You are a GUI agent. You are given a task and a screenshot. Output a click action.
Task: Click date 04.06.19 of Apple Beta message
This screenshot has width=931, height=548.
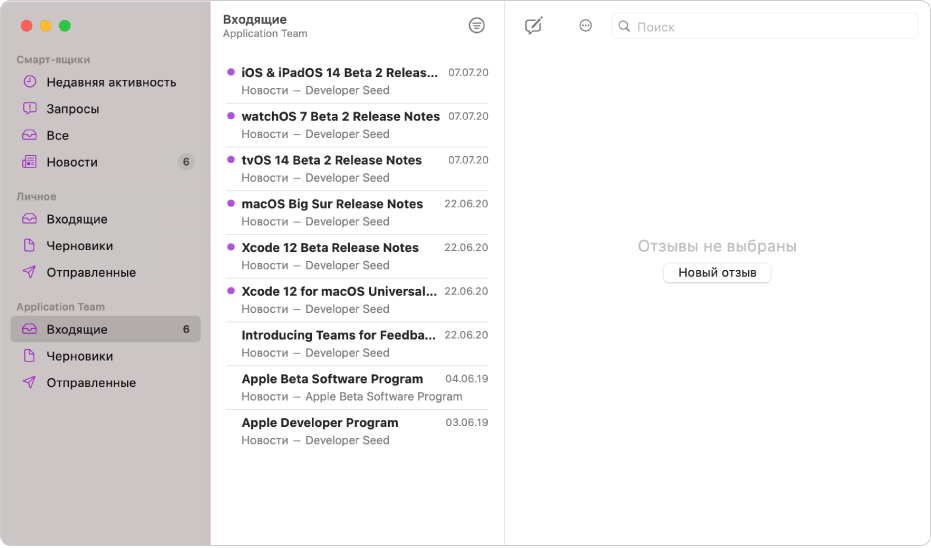coord(467,379)
